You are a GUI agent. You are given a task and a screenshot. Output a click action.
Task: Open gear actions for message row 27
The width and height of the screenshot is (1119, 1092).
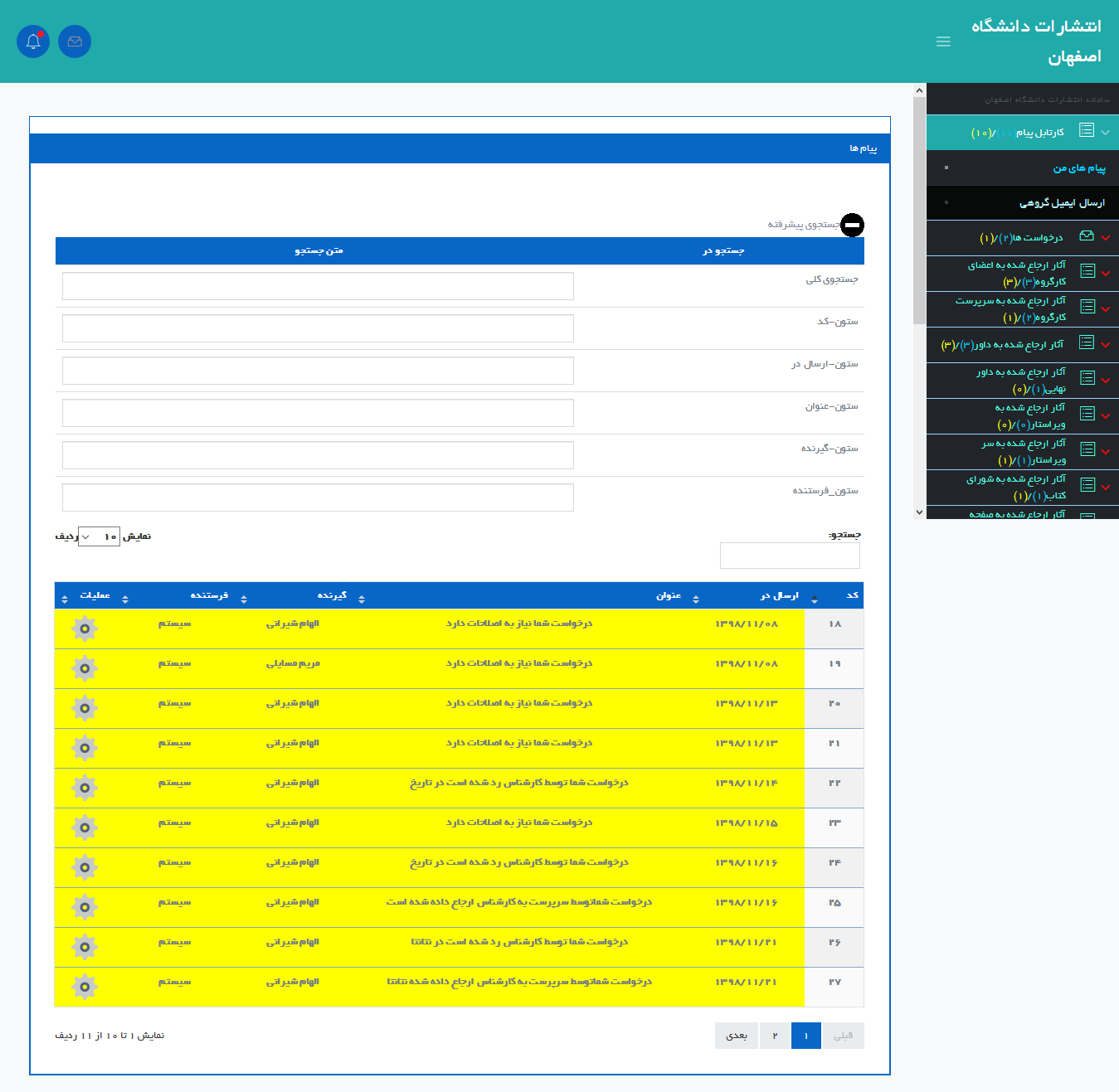[85, 987]
